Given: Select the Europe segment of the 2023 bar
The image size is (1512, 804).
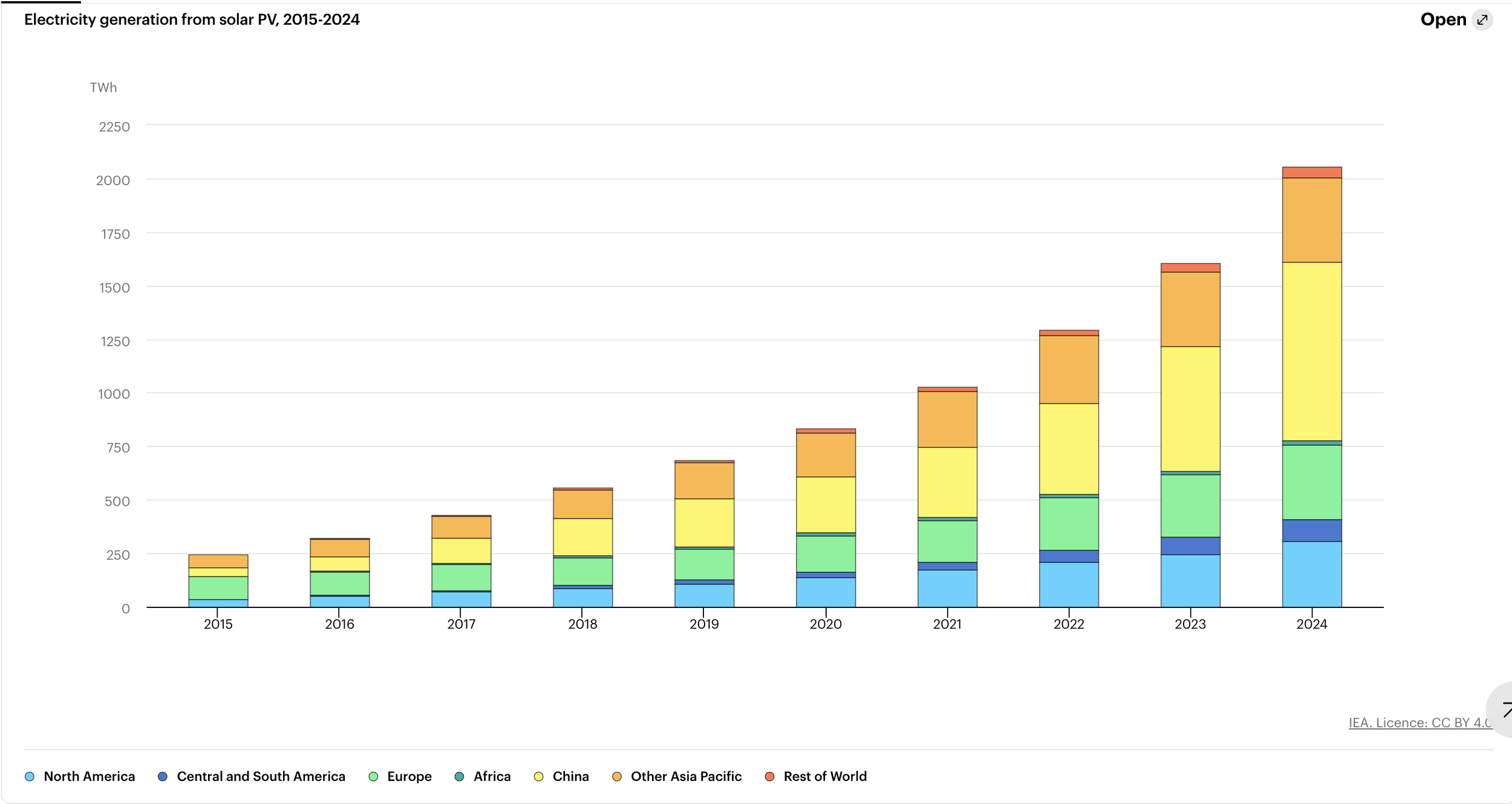Looking at the screenshot, I should point(1190,506).
